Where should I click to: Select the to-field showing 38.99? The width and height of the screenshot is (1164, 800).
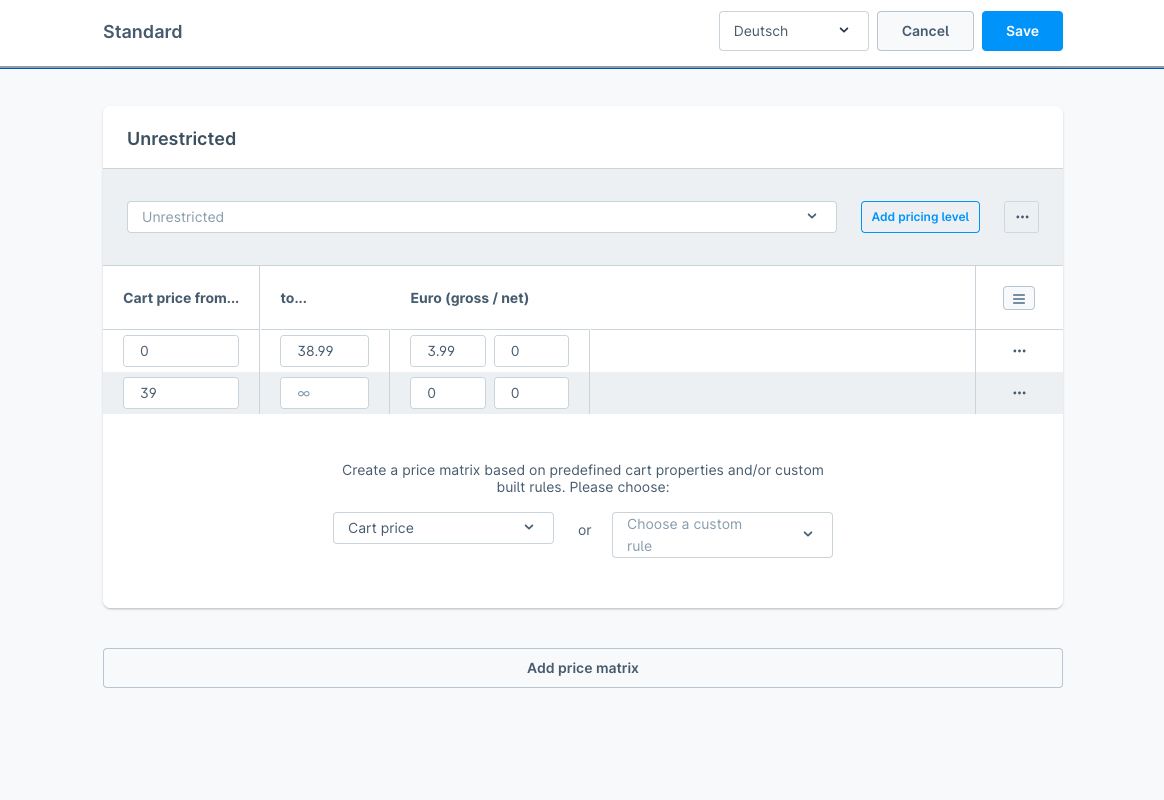coord(324,351)
